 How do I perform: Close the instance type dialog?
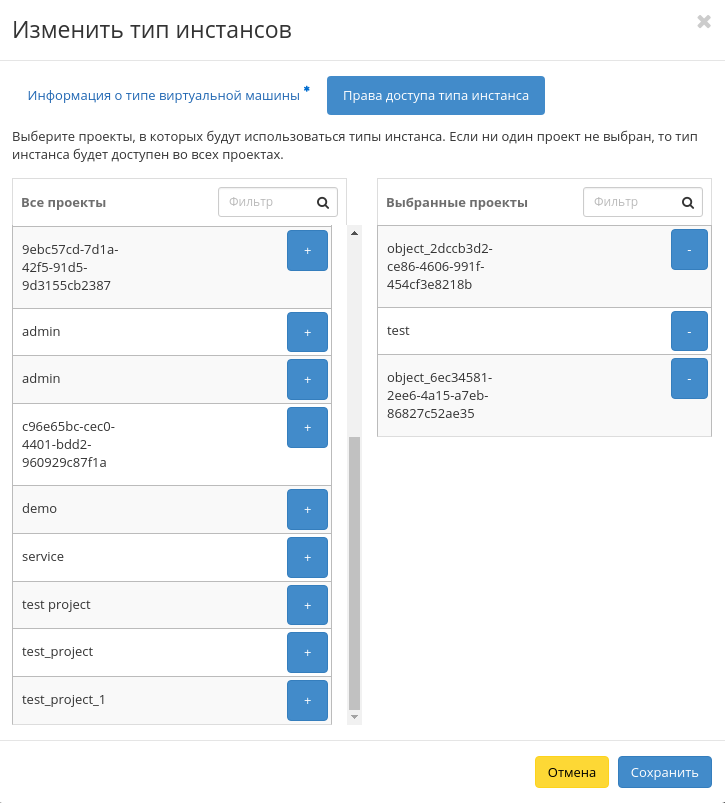(704, 22)
